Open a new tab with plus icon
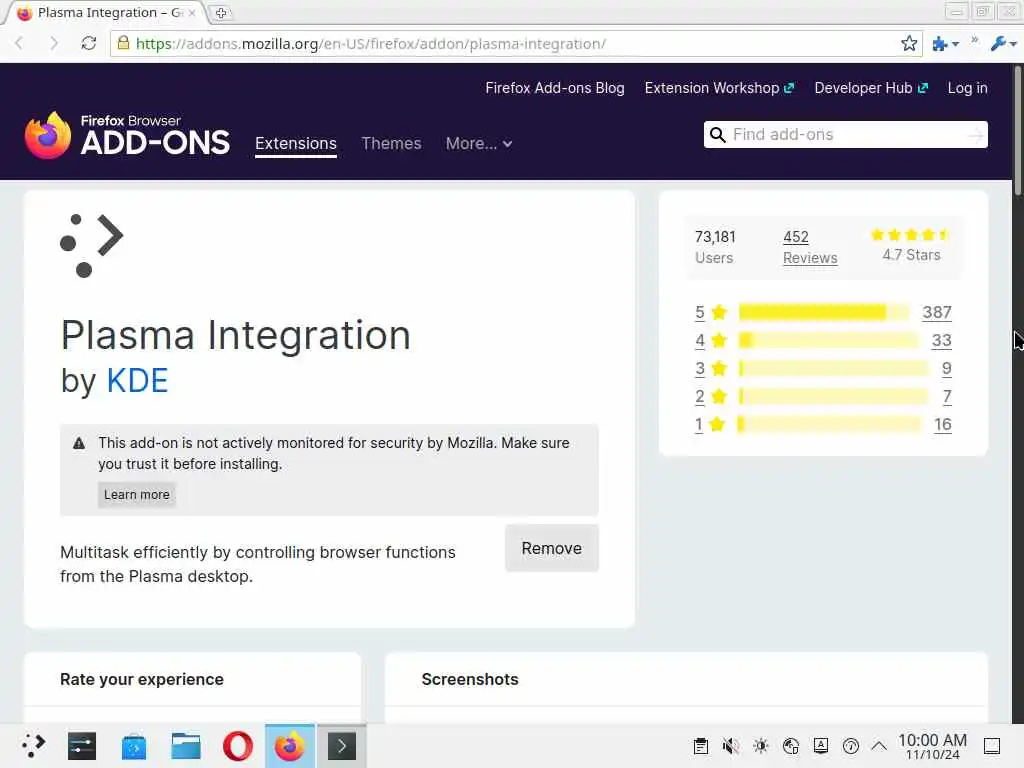1024x768 pixels. [221, 13]
